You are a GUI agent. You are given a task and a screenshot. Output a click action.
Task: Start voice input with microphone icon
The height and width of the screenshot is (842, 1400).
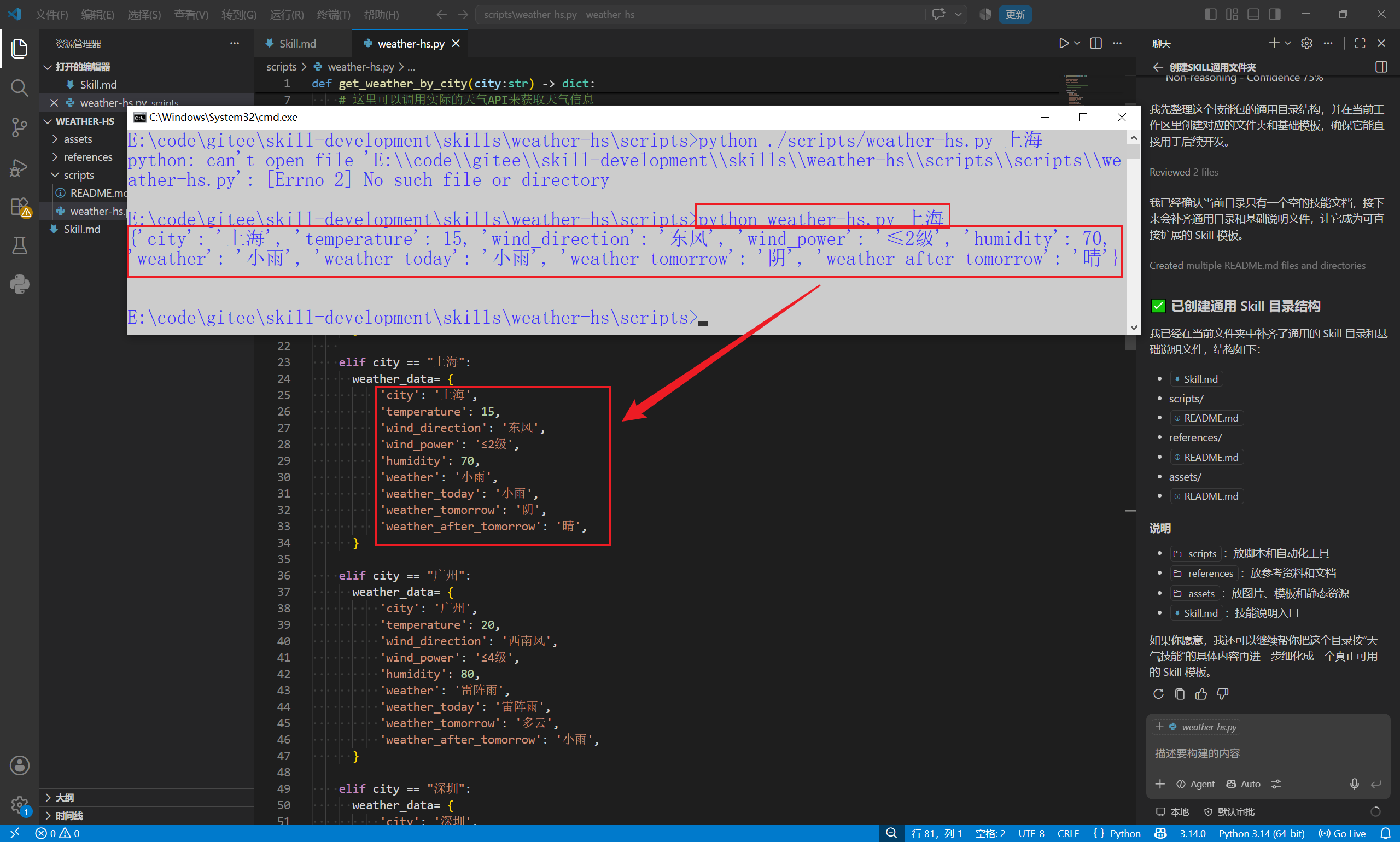(x=1354, y=783)
